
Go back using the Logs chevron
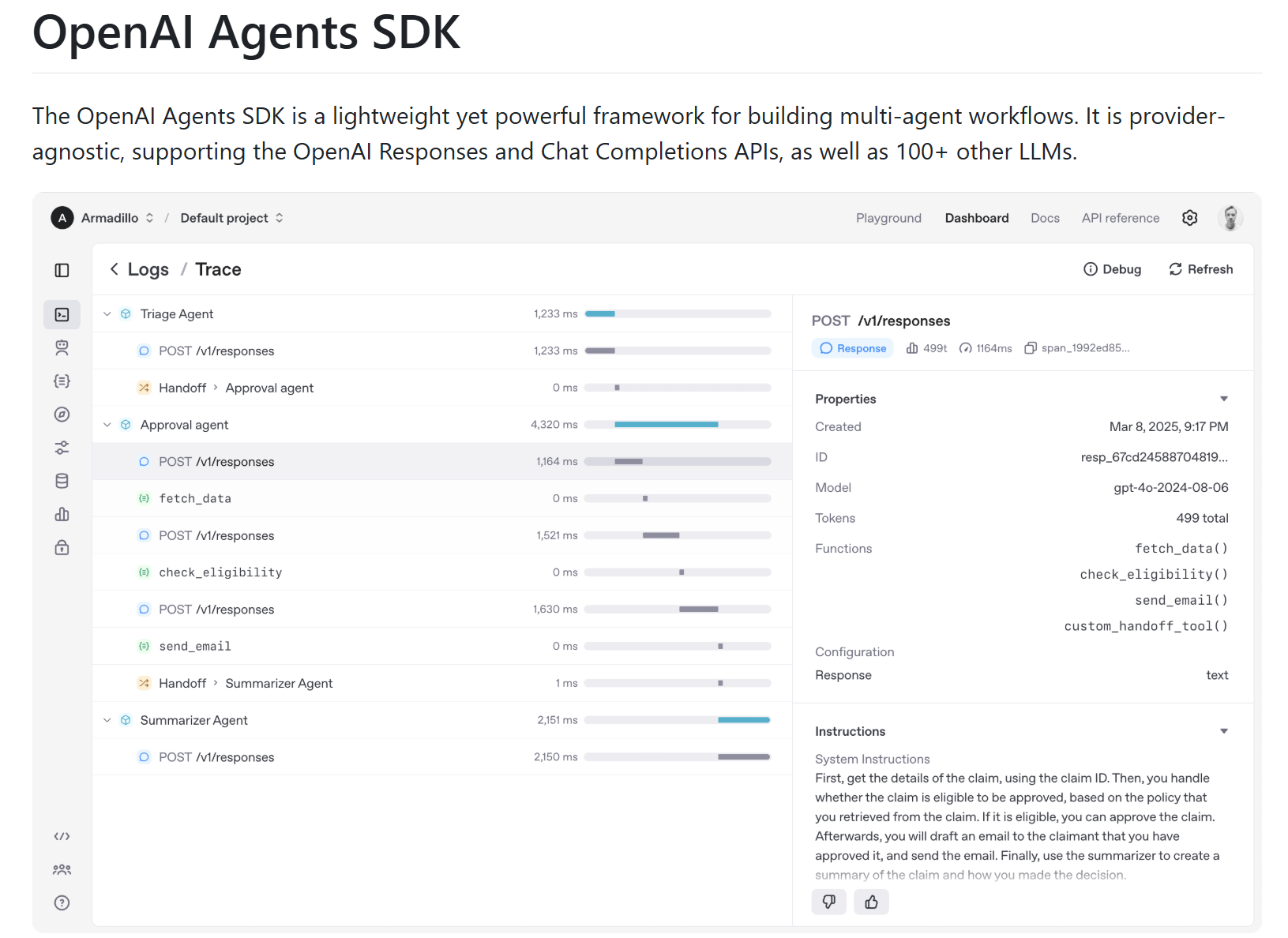[115, 269]
